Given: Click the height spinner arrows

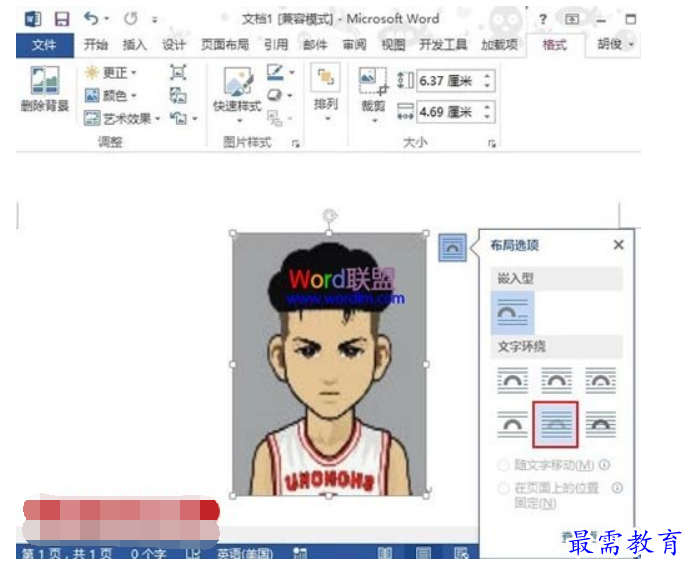Looking at the screenshot, I should click(x=487, y=81).
